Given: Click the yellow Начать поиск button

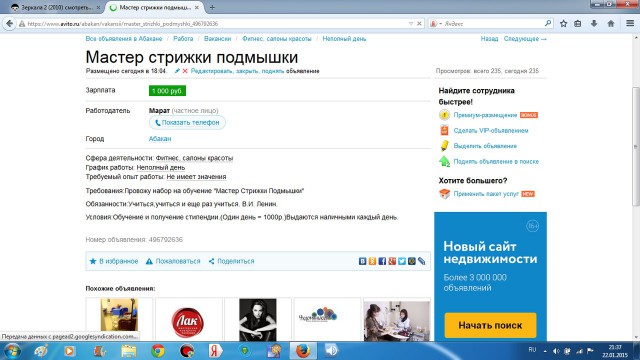Looking at the screenshot, I should pos(490,325).
